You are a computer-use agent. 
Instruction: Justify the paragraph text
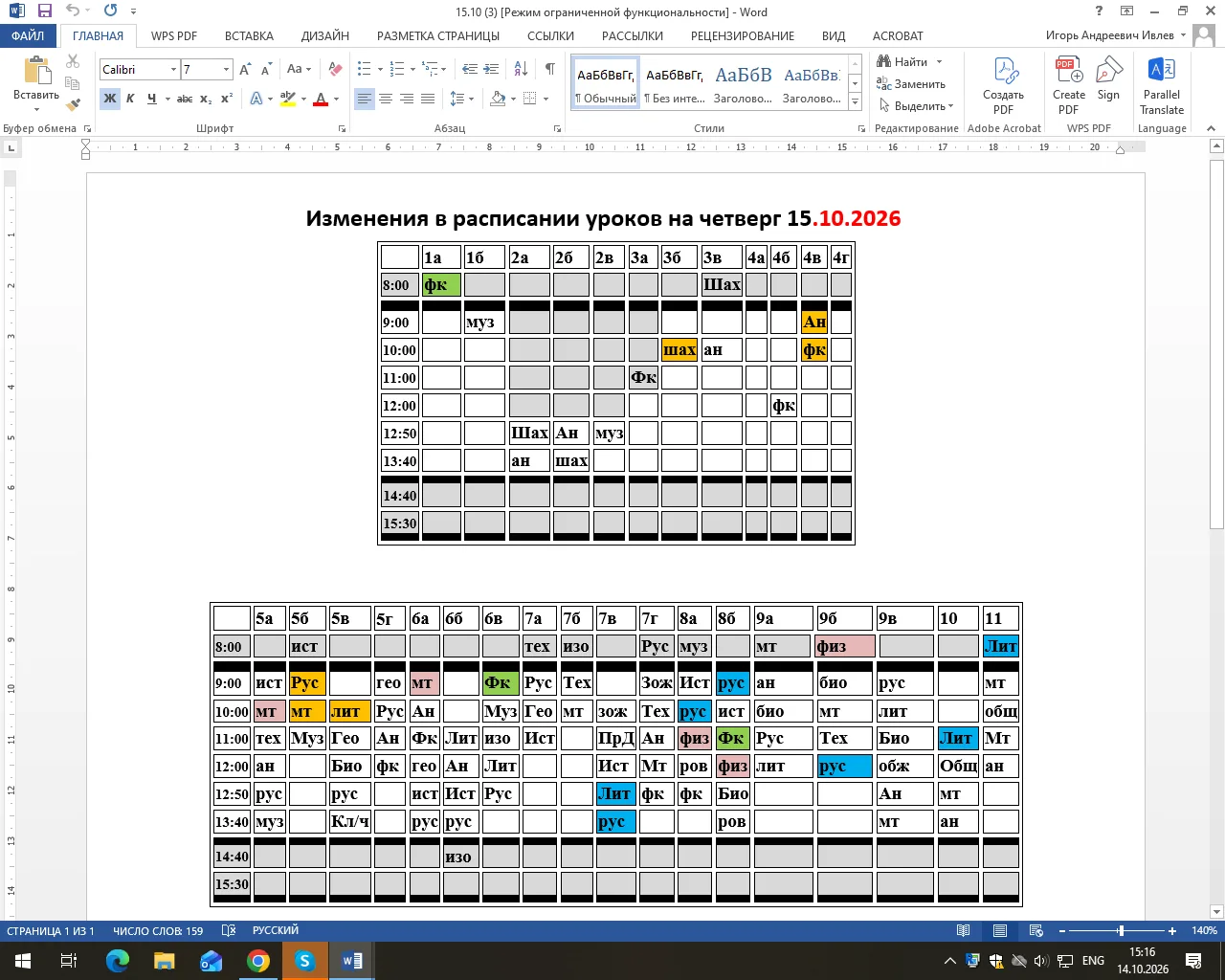point(428,99)
